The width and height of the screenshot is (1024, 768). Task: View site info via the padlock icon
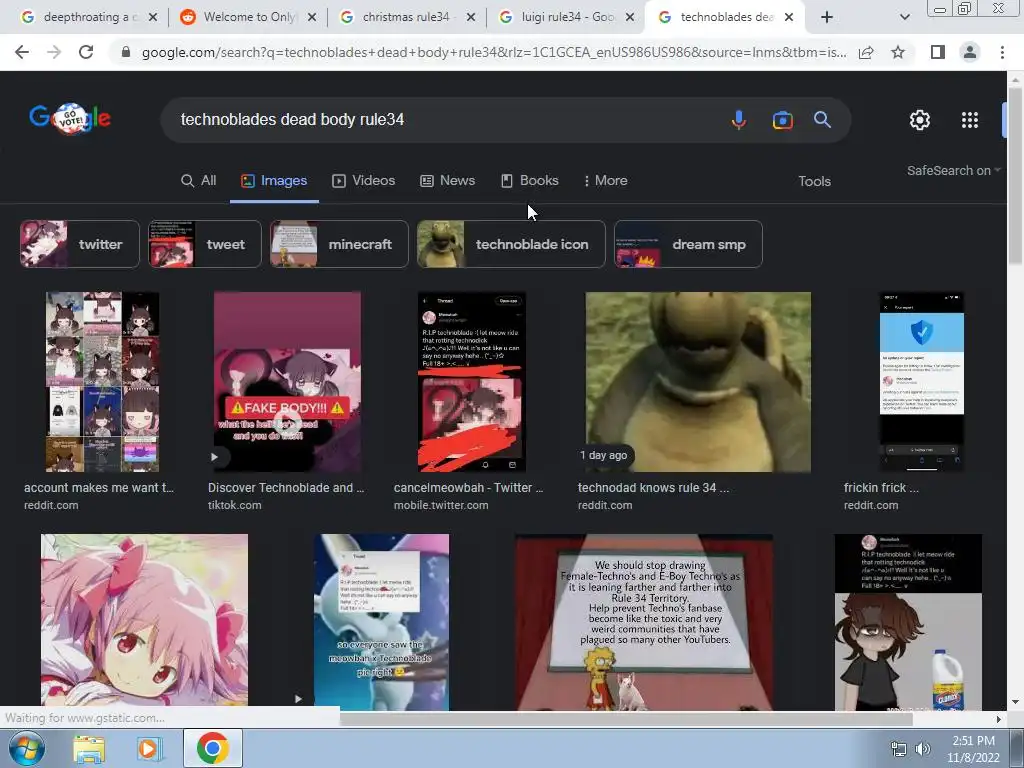tap(126, 52)
